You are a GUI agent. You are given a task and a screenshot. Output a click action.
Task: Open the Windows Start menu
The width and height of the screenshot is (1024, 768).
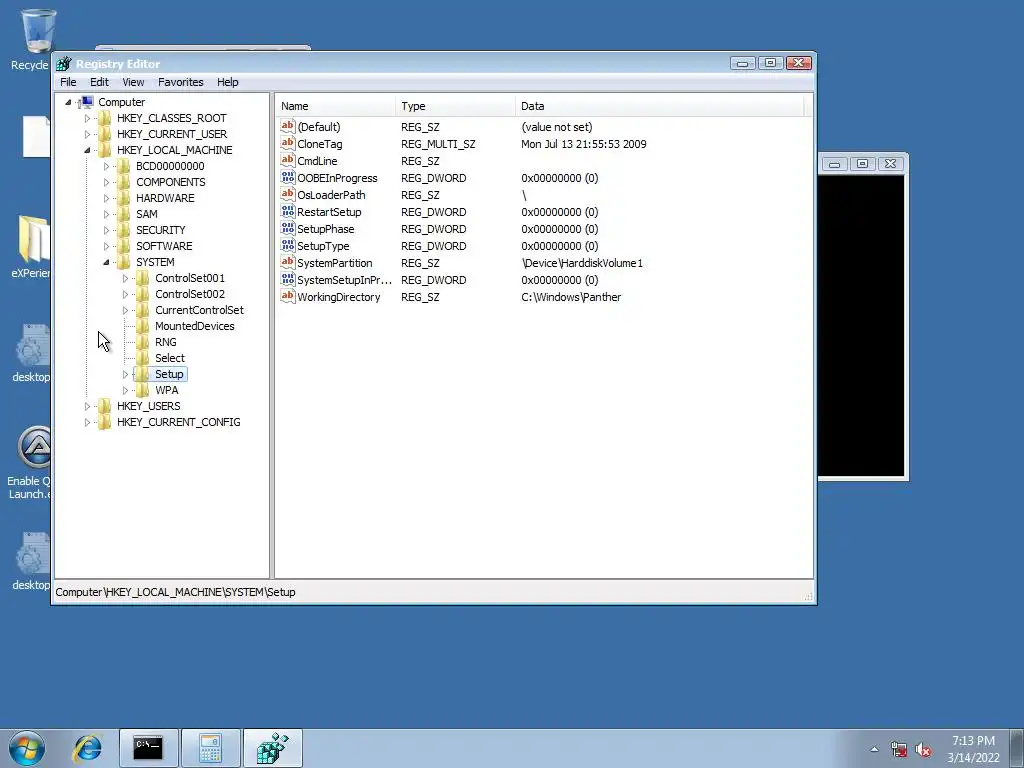coord(27,748)
